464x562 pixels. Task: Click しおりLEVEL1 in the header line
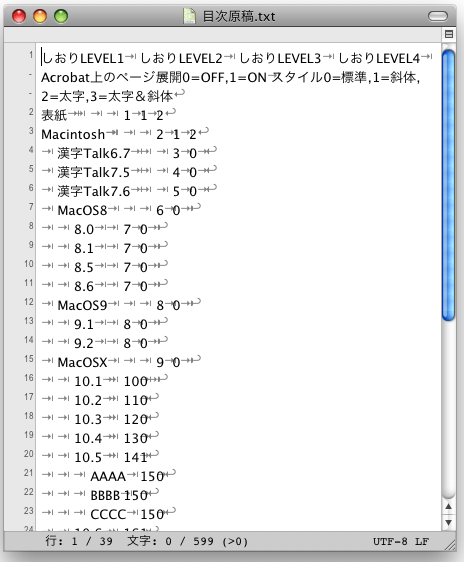click(83, 58)
